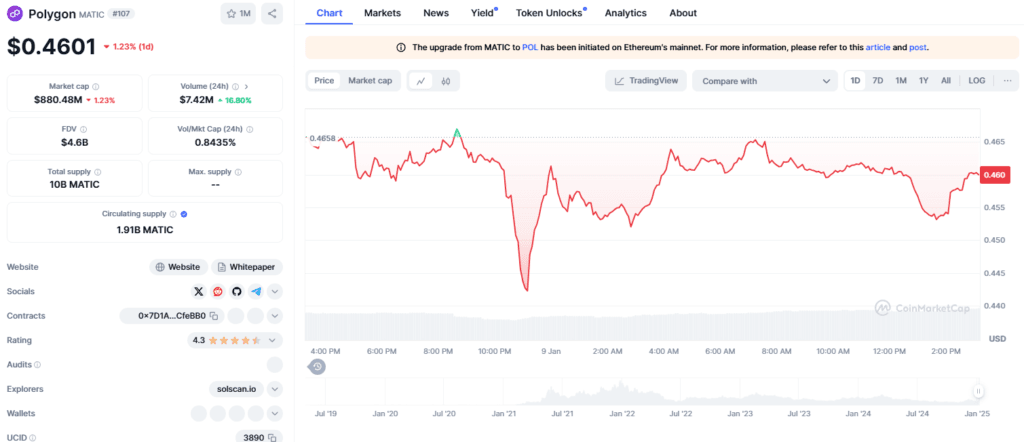1024x442 pixels.
Task: Click the verified badge beside Circulating supply
Action: (184, 214)
